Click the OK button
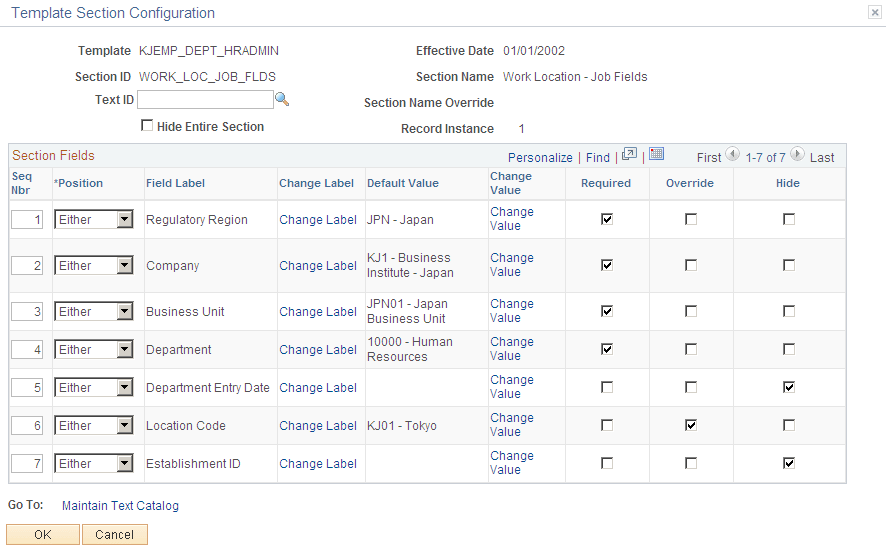This screenshot has height=551, width=886. click(43, 535)
